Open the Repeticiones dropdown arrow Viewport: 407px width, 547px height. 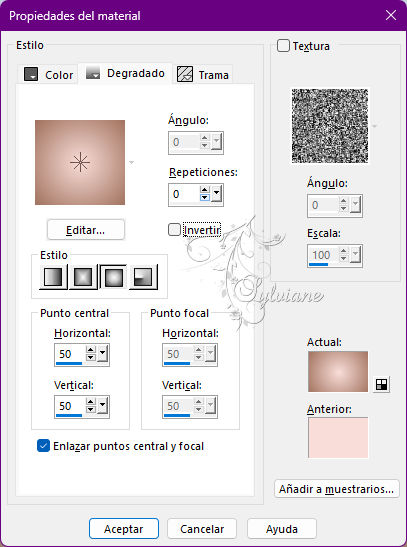pyautogui.click(x=217, y=194)
